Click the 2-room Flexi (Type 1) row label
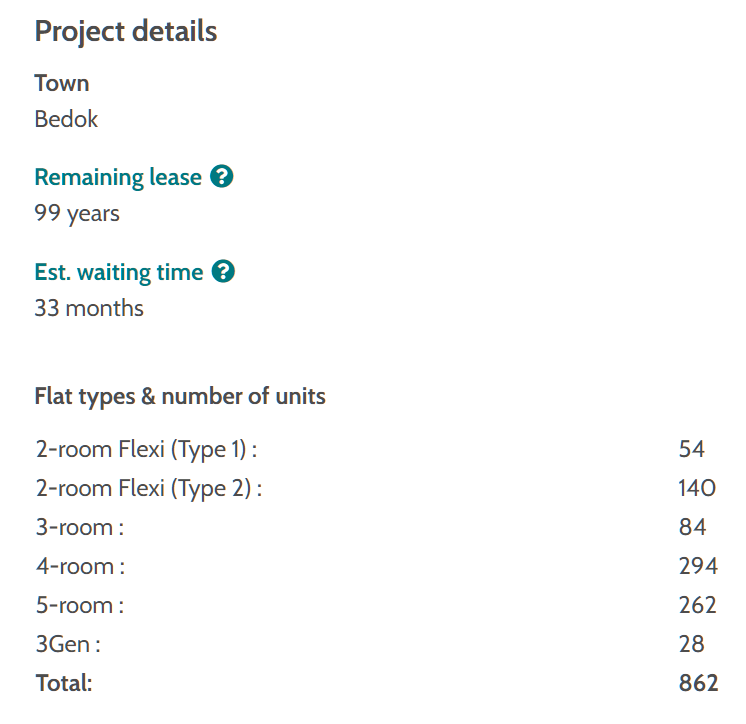 [x=146, y=449]
